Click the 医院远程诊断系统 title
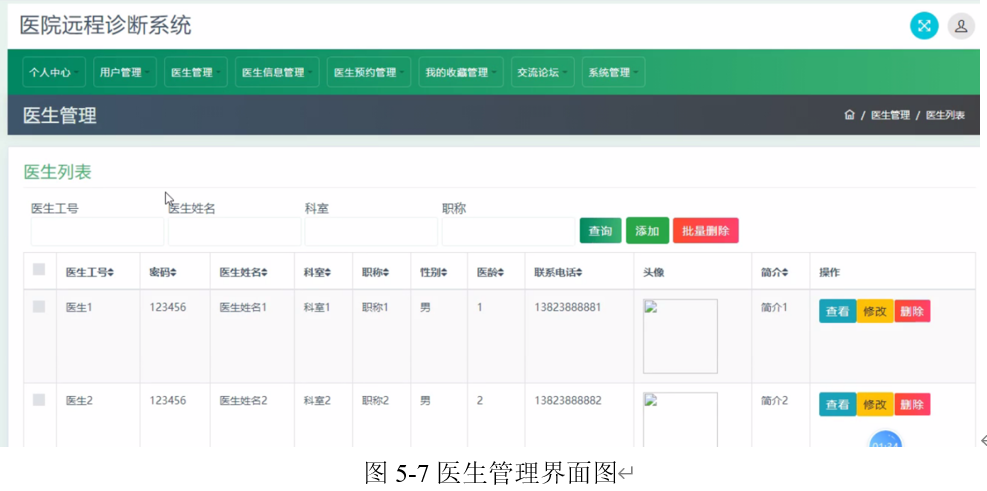 [105, 25]
